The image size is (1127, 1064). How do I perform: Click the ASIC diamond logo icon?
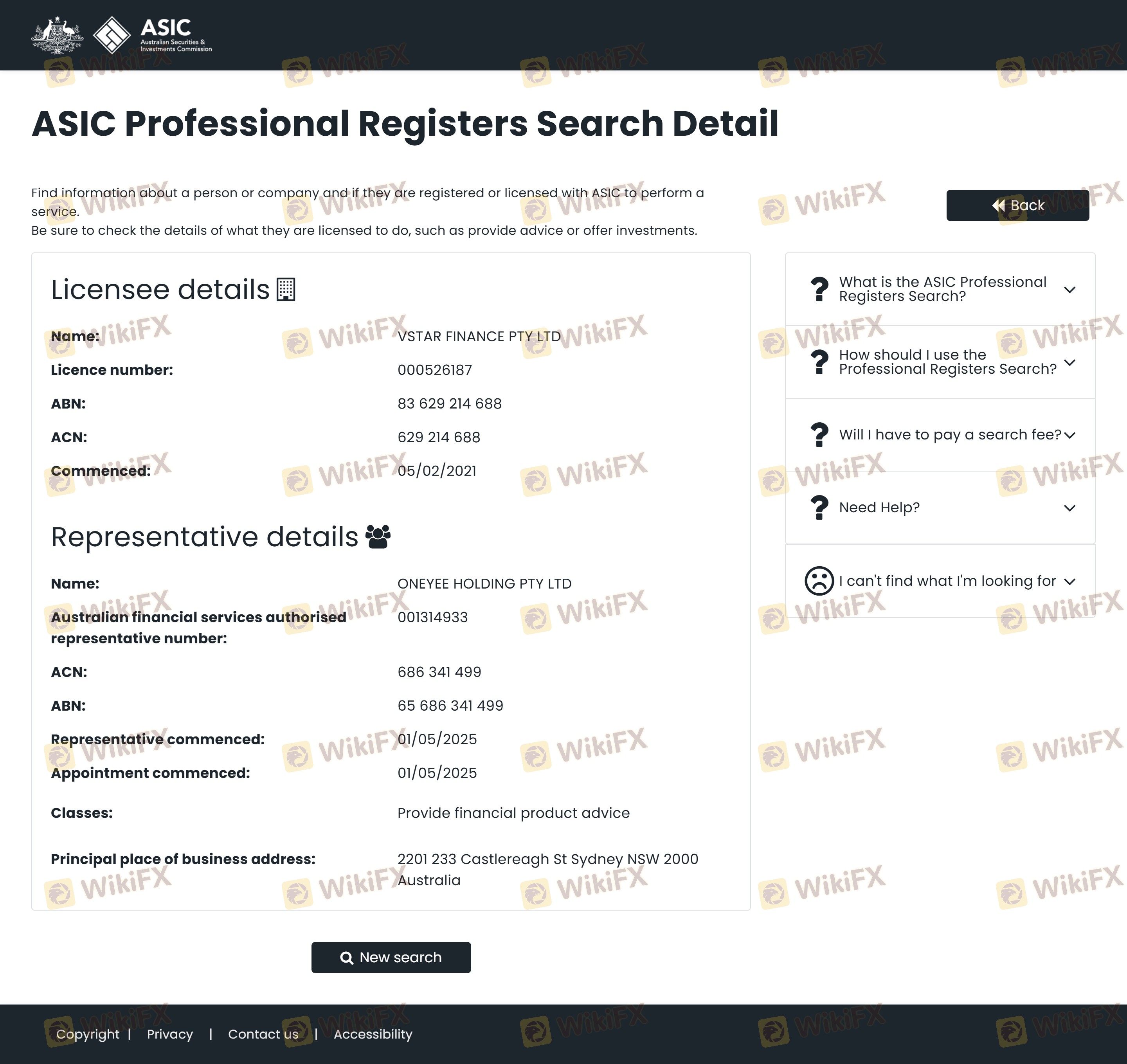click(112, 35)
